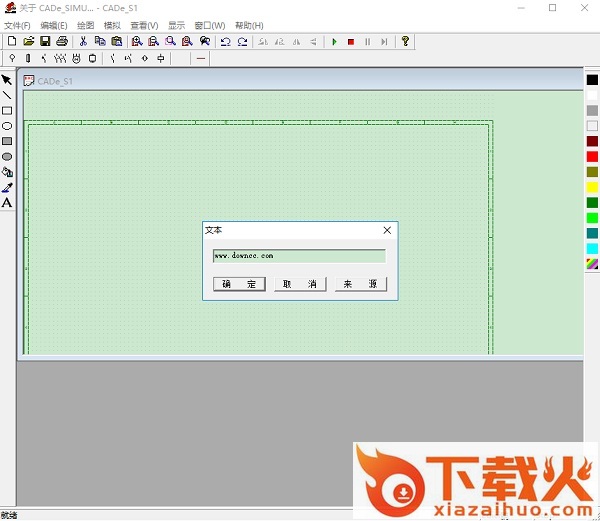Pick the dark red color swatch
Image resolution: width=600 pixels, height=521 pixels.
pos(592,141)
